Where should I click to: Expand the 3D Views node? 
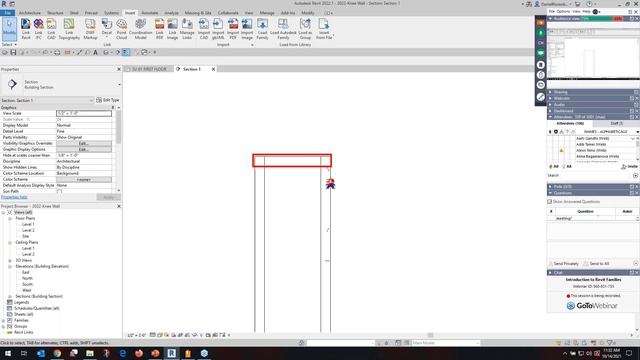coord(10,260)
